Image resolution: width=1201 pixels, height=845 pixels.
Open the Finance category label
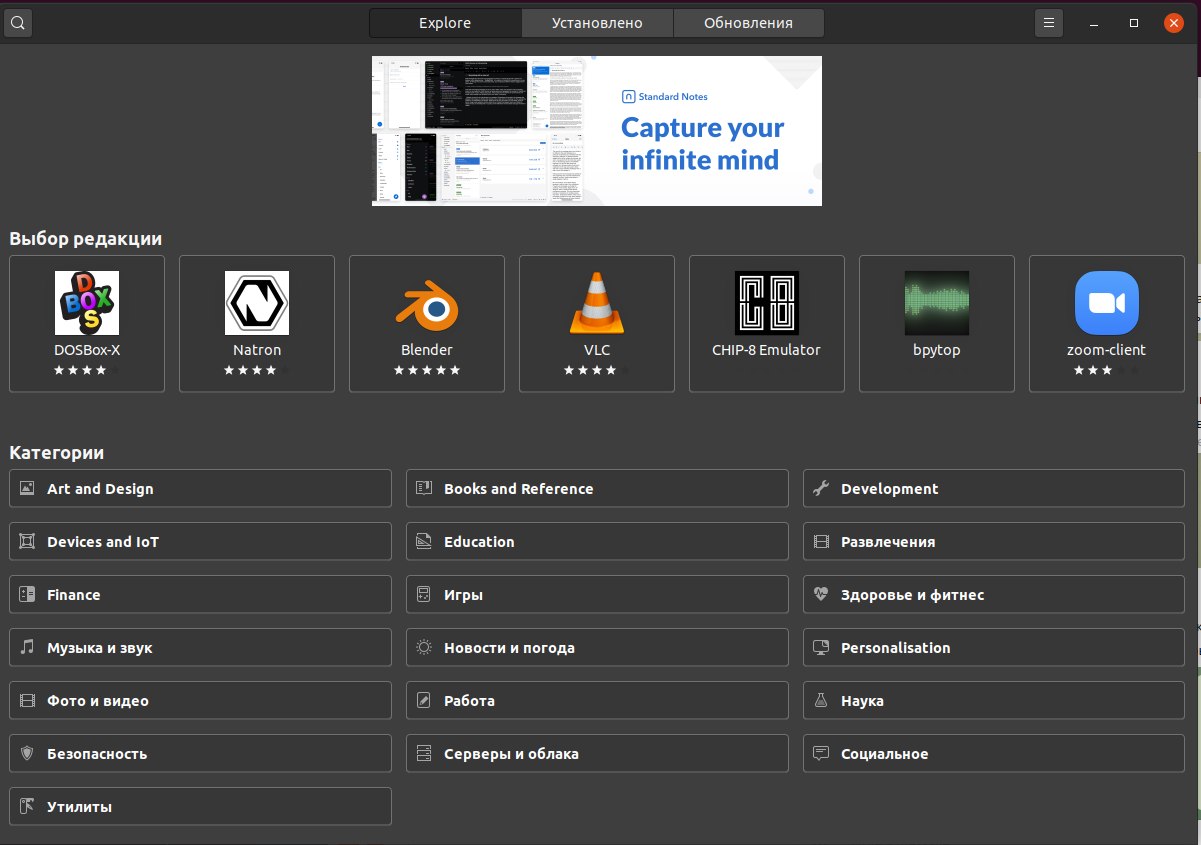click(73, 595)
